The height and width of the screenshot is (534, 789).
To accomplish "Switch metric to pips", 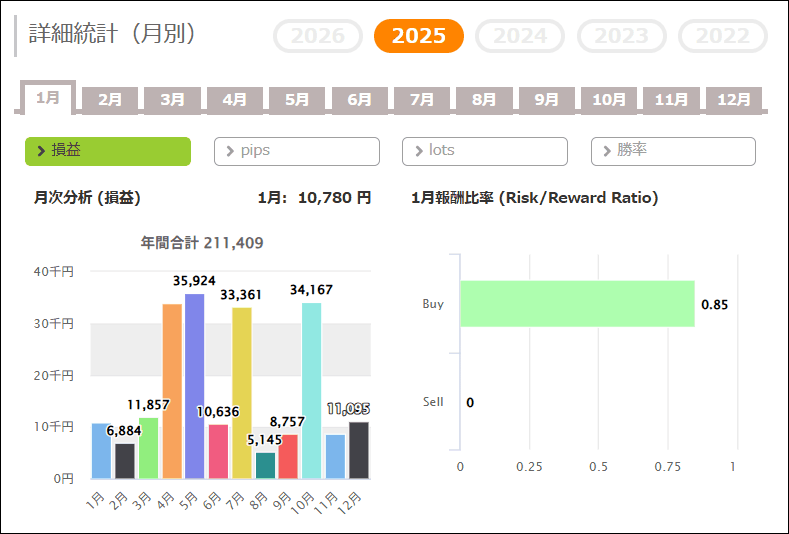I will click(297, 151).
